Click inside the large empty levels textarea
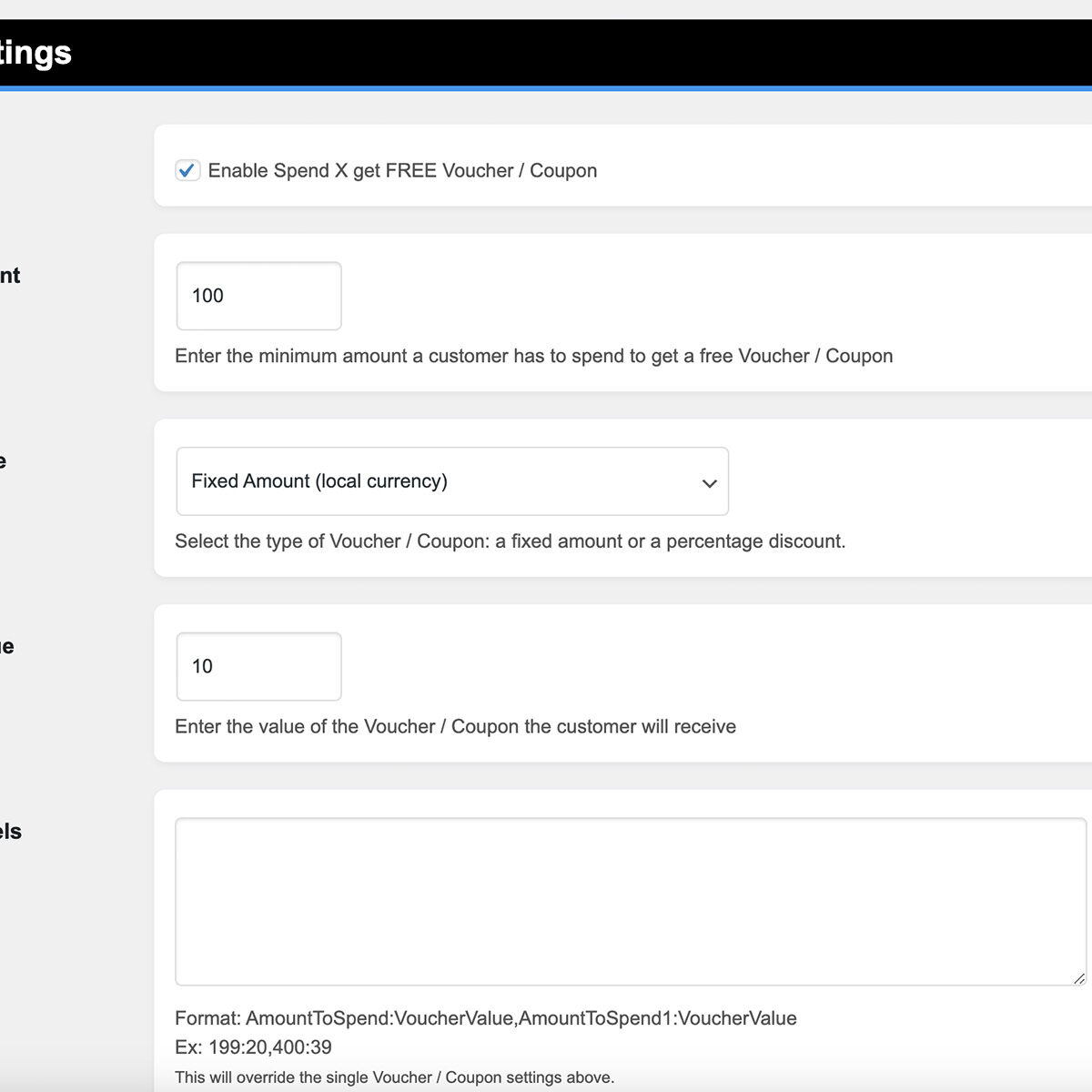1092x1092 pixels. (630, 901)
